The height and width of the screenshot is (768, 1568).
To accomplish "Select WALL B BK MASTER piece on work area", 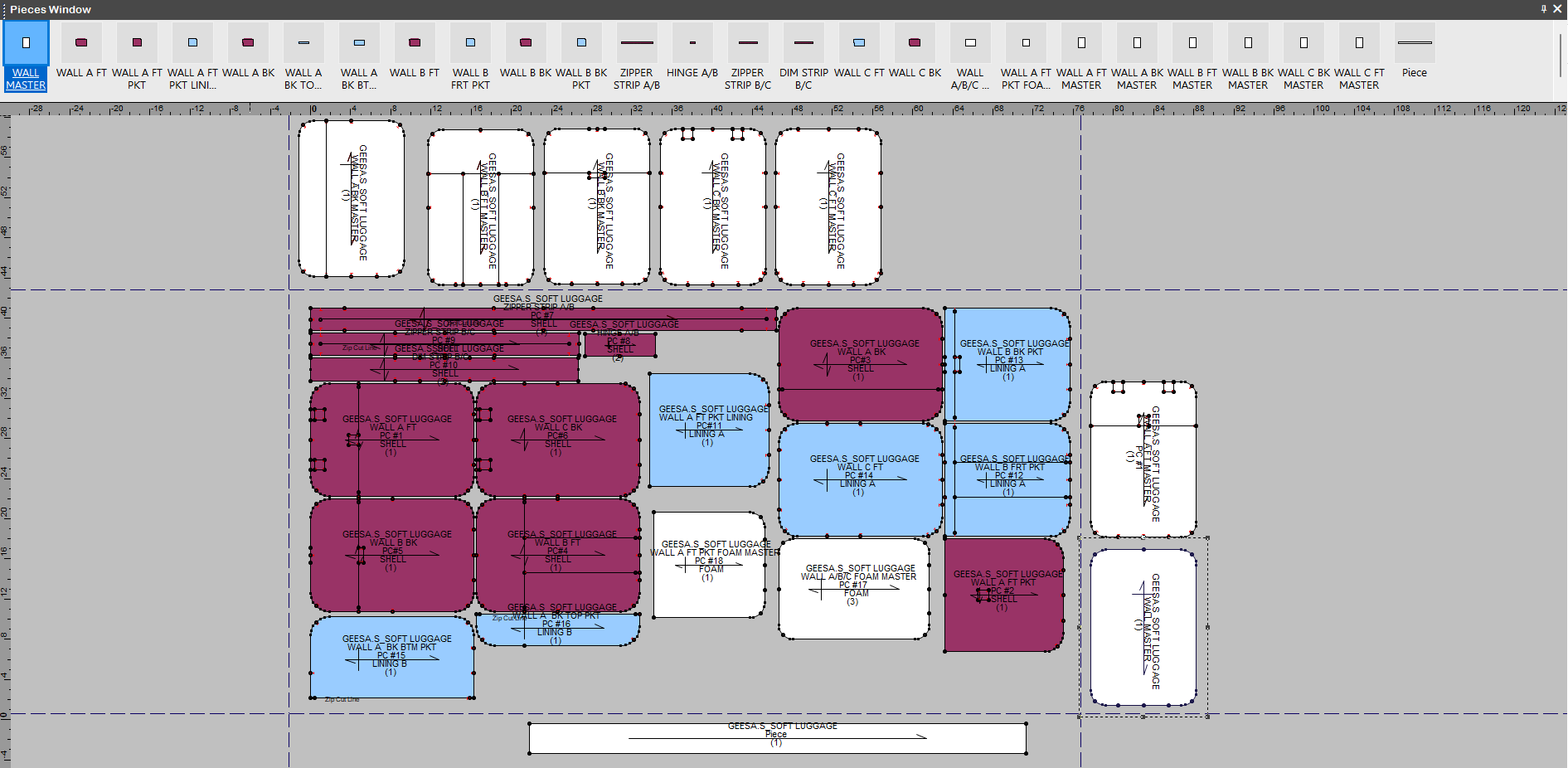I will 597,207.
